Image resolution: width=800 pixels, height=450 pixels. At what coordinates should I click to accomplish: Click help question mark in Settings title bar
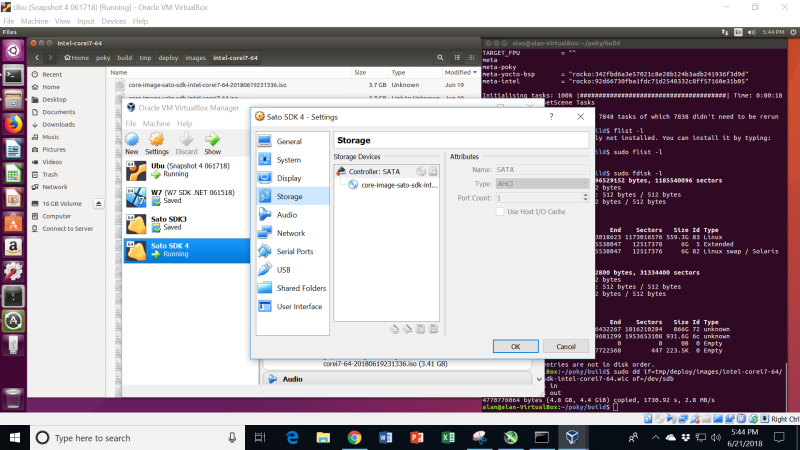click(551, 117)
